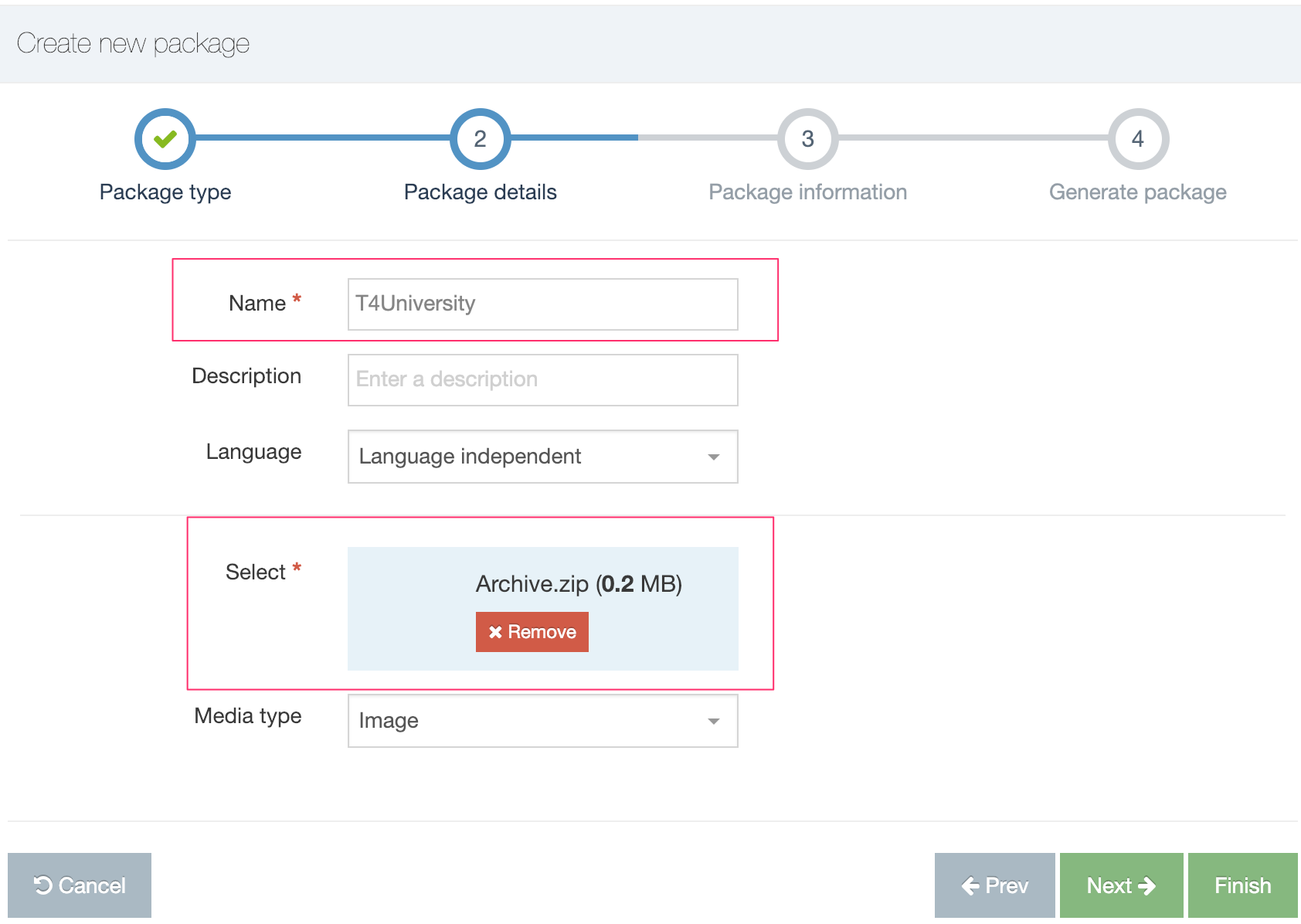Go back with the Prev button
Viewport: 1301px width, 924px height.
point(994,885)
